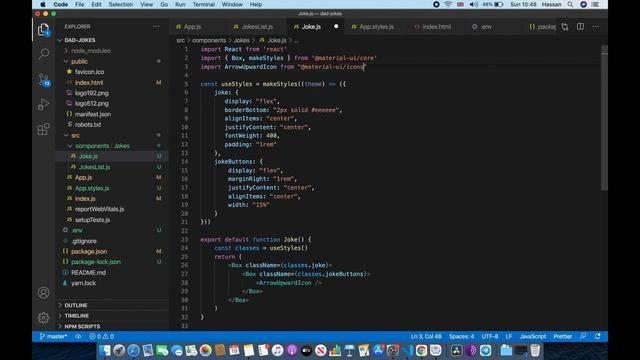Click the feedback icon in status bar
This screenshot has height=360, width=640.
coord(583,336)
